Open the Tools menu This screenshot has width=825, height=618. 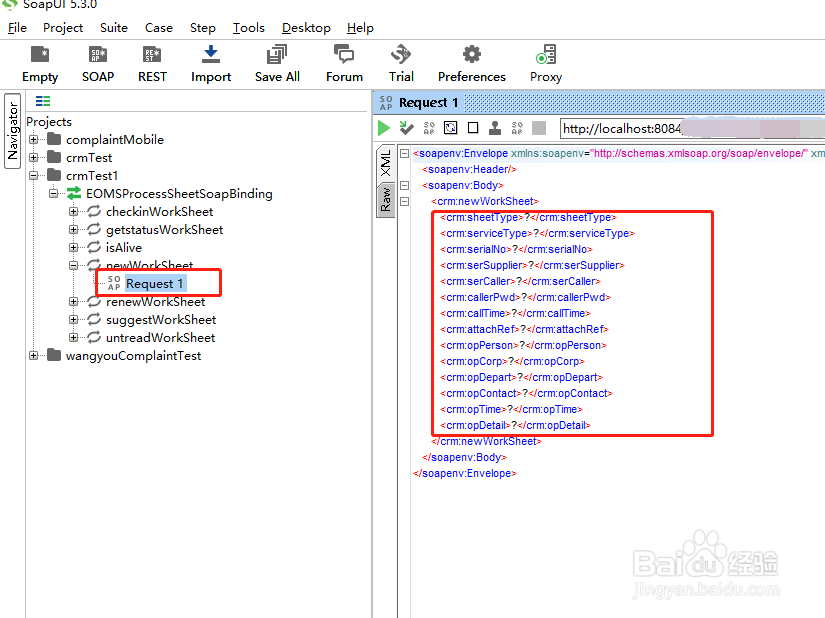[248, 28]
